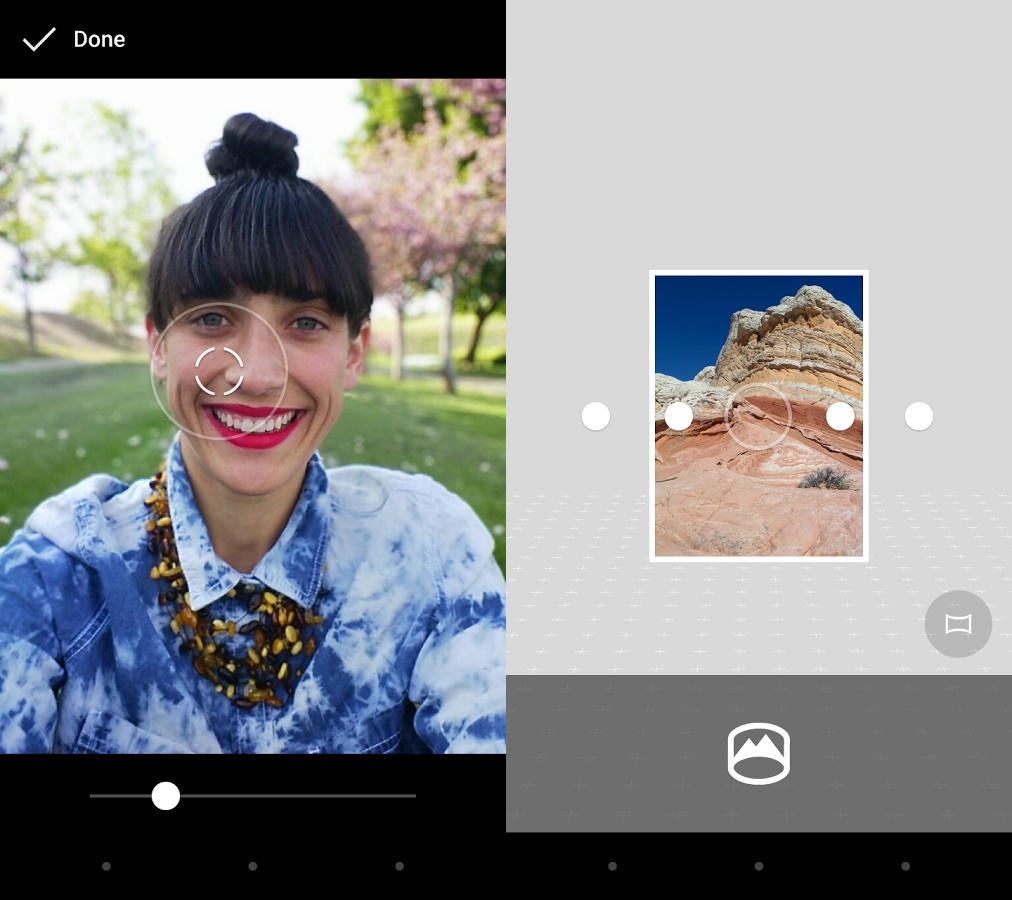Tap the Photo Sphere mountain shutter icon
Screen dimensions: 1012x900
coord(758,753)
